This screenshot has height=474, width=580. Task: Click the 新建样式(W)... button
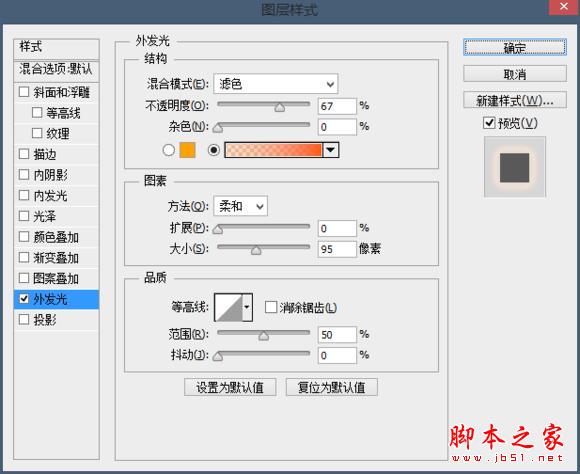515,100
